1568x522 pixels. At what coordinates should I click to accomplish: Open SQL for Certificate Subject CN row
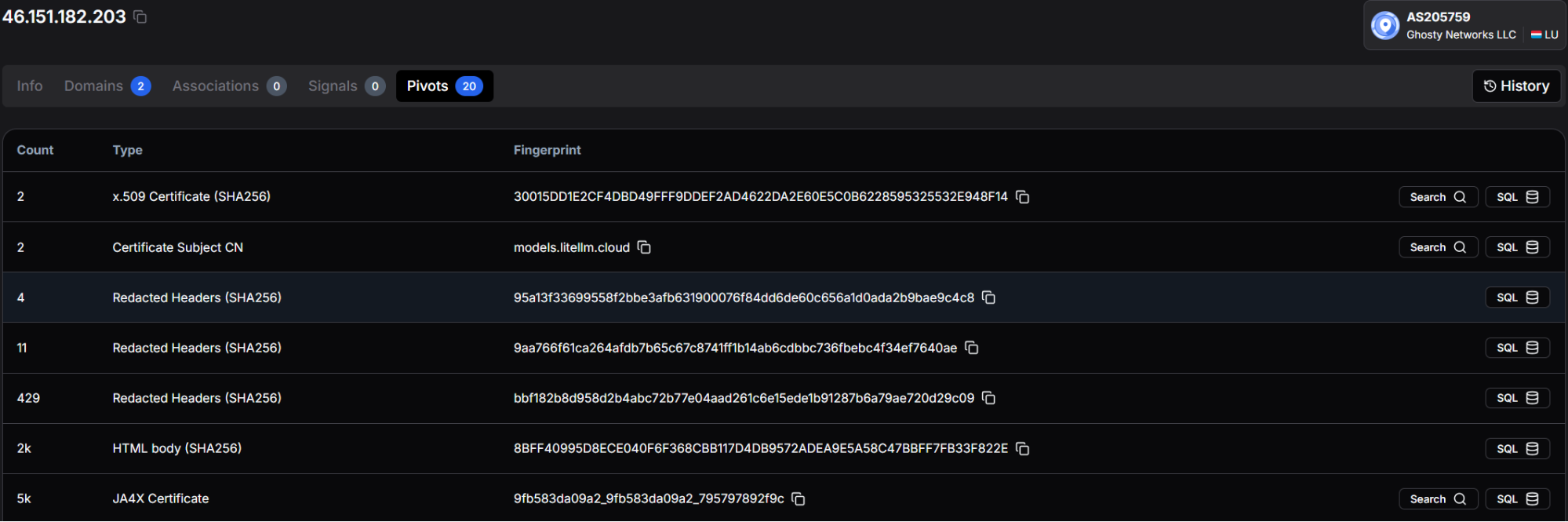(1517, 247)
